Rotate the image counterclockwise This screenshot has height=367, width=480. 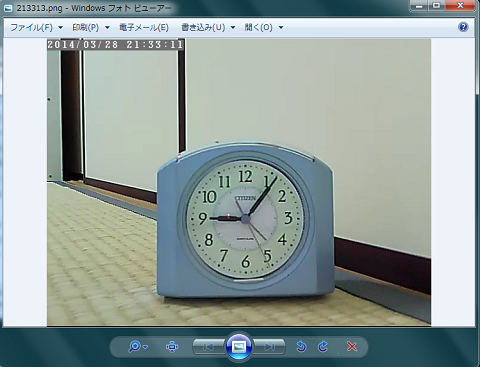(x=301, y=347)
